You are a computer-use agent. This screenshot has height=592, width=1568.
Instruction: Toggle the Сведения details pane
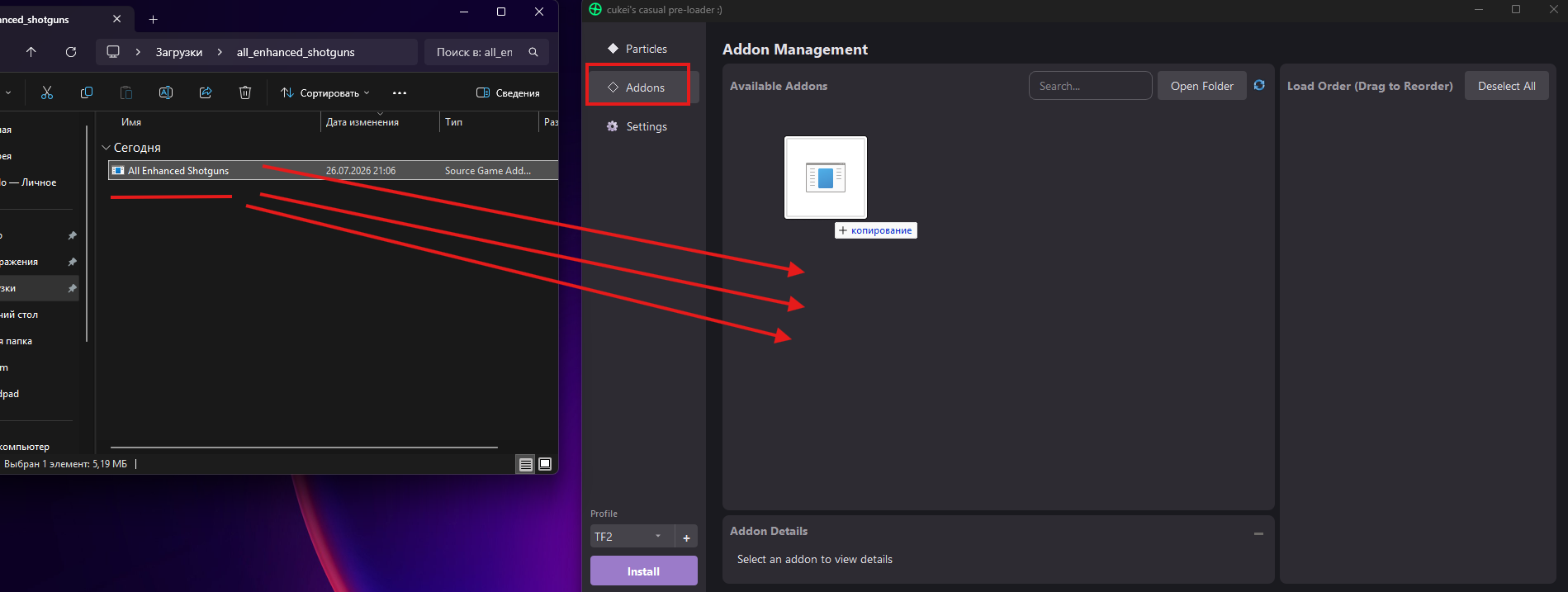(x=508, y=93)
